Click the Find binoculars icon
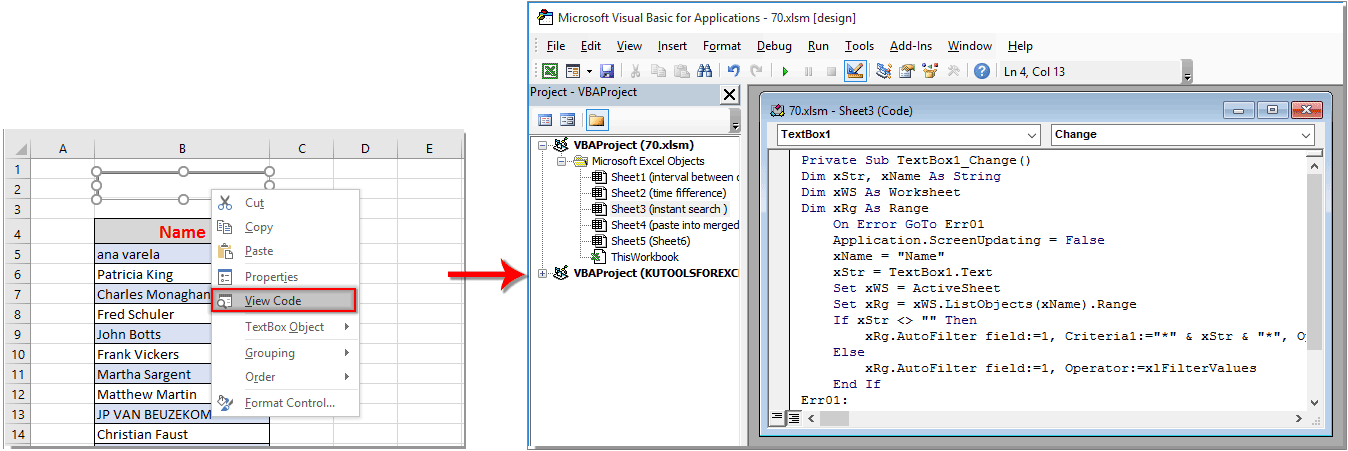The width and height of the screenshot is (1348, 451). coord(705,71)
